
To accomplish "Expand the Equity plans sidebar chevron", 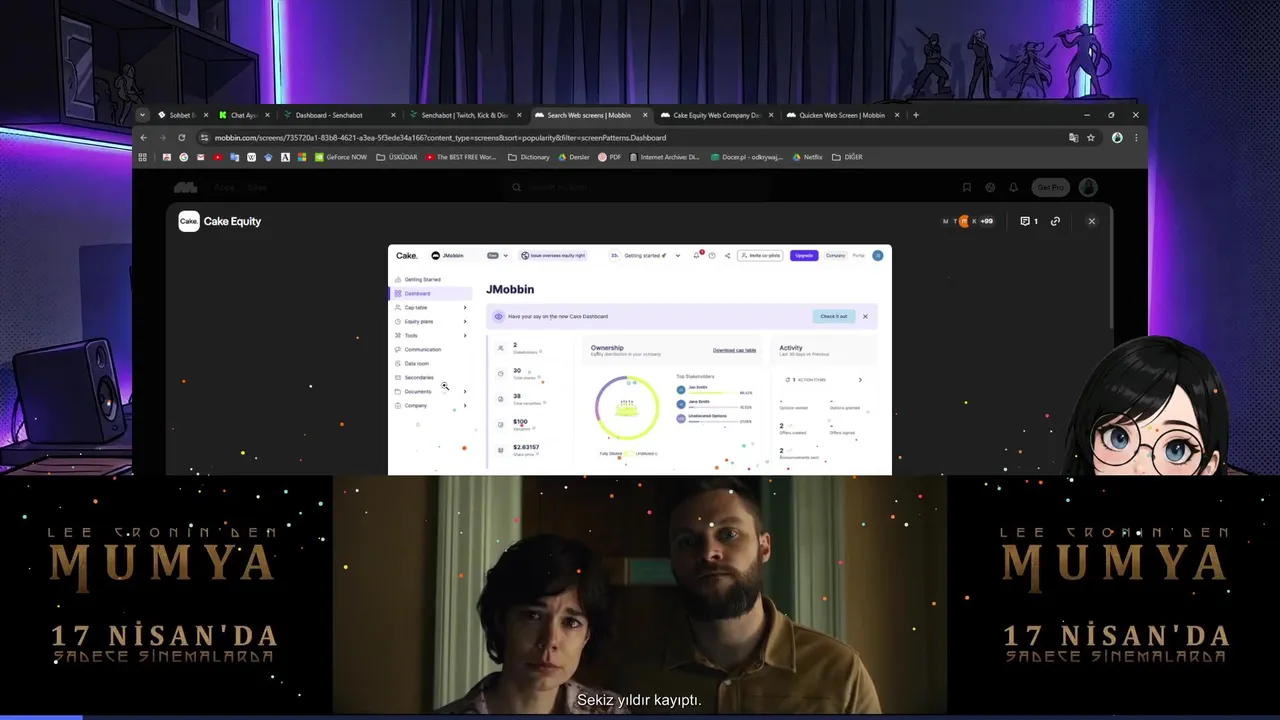I will pos(465,321).
